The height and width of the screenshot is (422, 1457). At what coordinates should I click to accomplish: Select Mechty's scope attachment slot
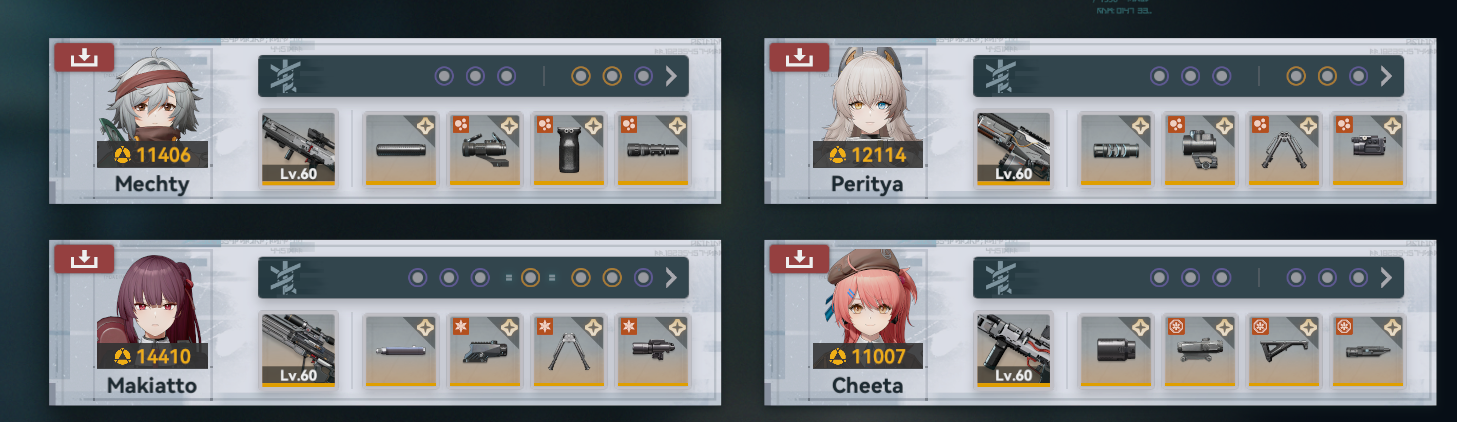coord(485,149)
